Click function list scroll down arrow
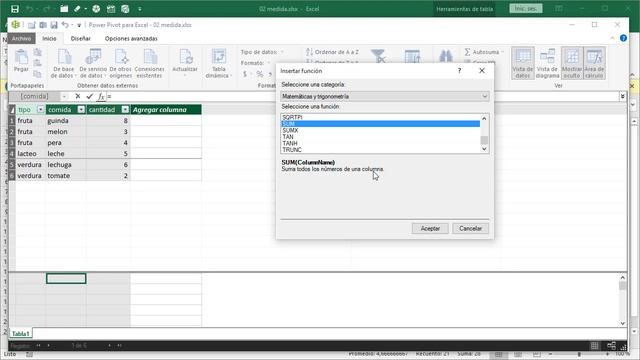 point(484,149)
